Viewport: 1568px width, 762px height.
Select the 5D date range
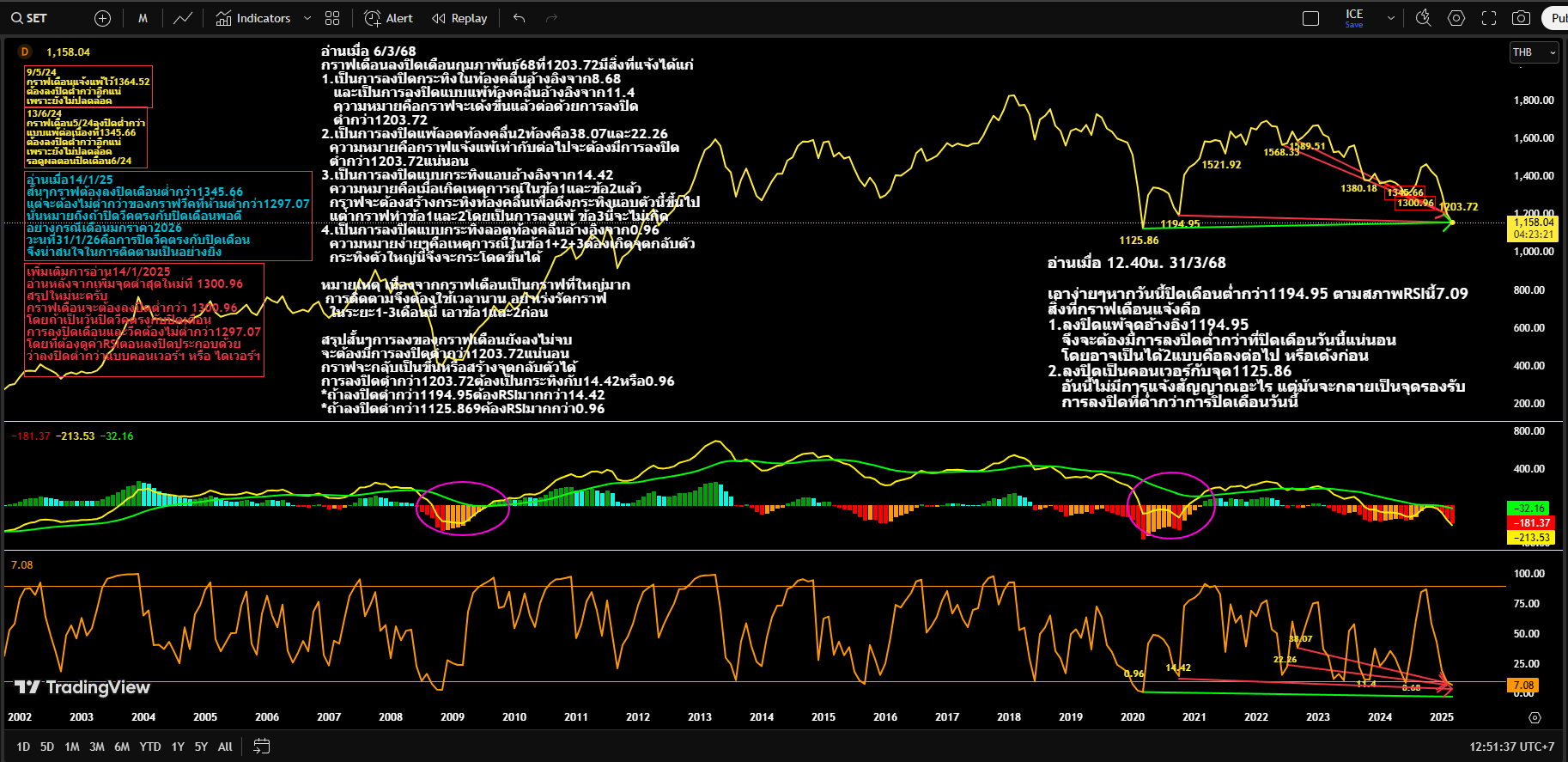tap(47, 747)
